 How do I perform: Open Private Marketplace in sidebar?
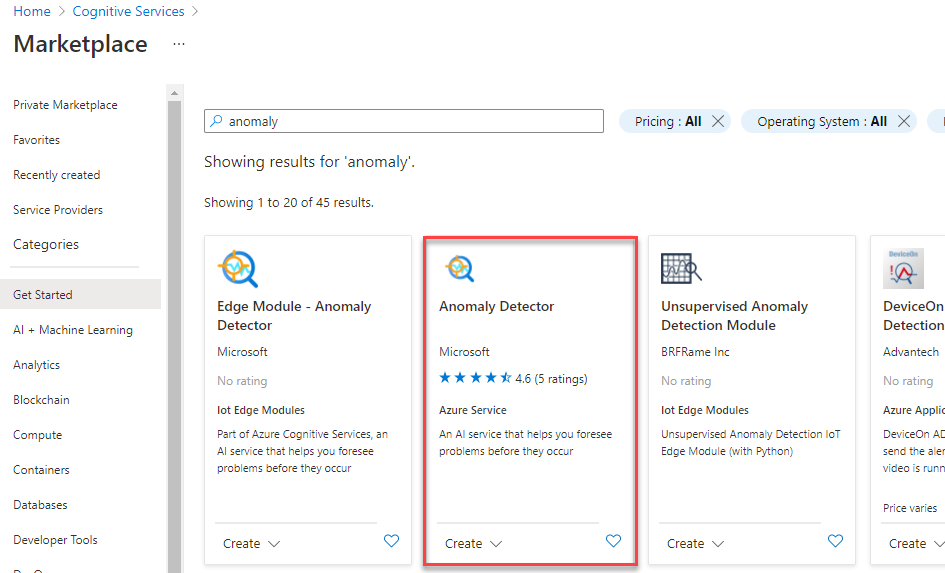pyautogui.click(x=65, y=105)
